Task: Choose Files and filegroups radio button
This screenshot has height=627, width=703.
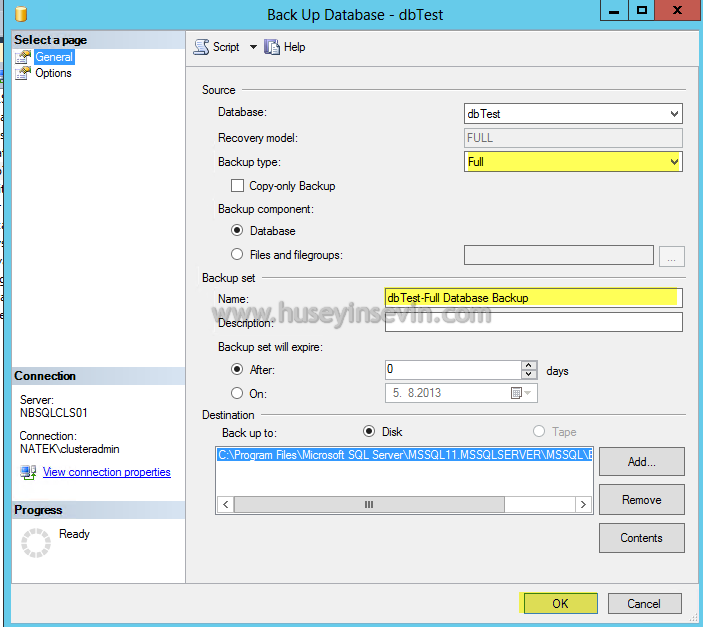Action: 237,254
